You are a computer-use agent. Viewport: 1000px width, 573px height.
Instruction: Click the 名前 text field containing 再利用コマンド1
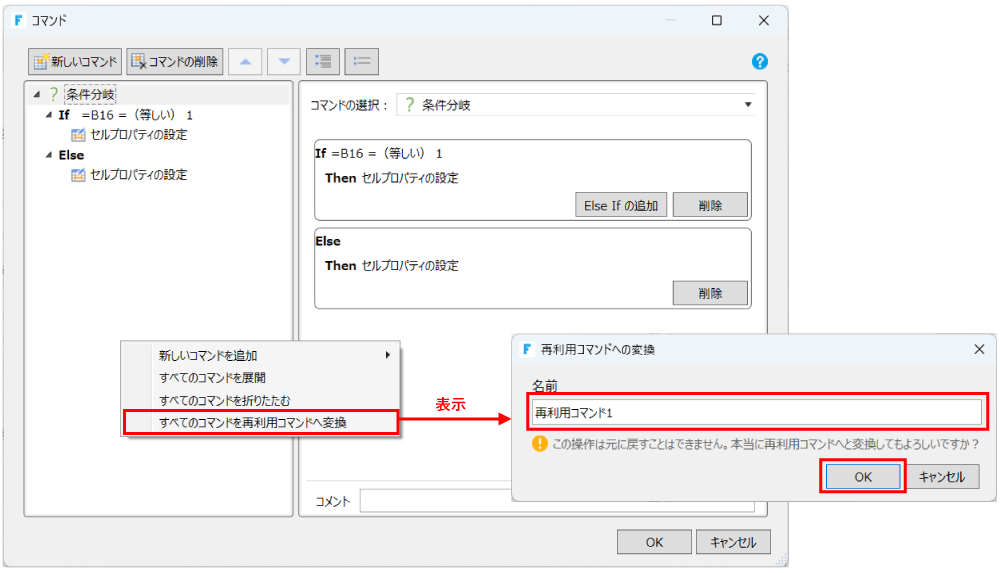[x=756, y=411]
